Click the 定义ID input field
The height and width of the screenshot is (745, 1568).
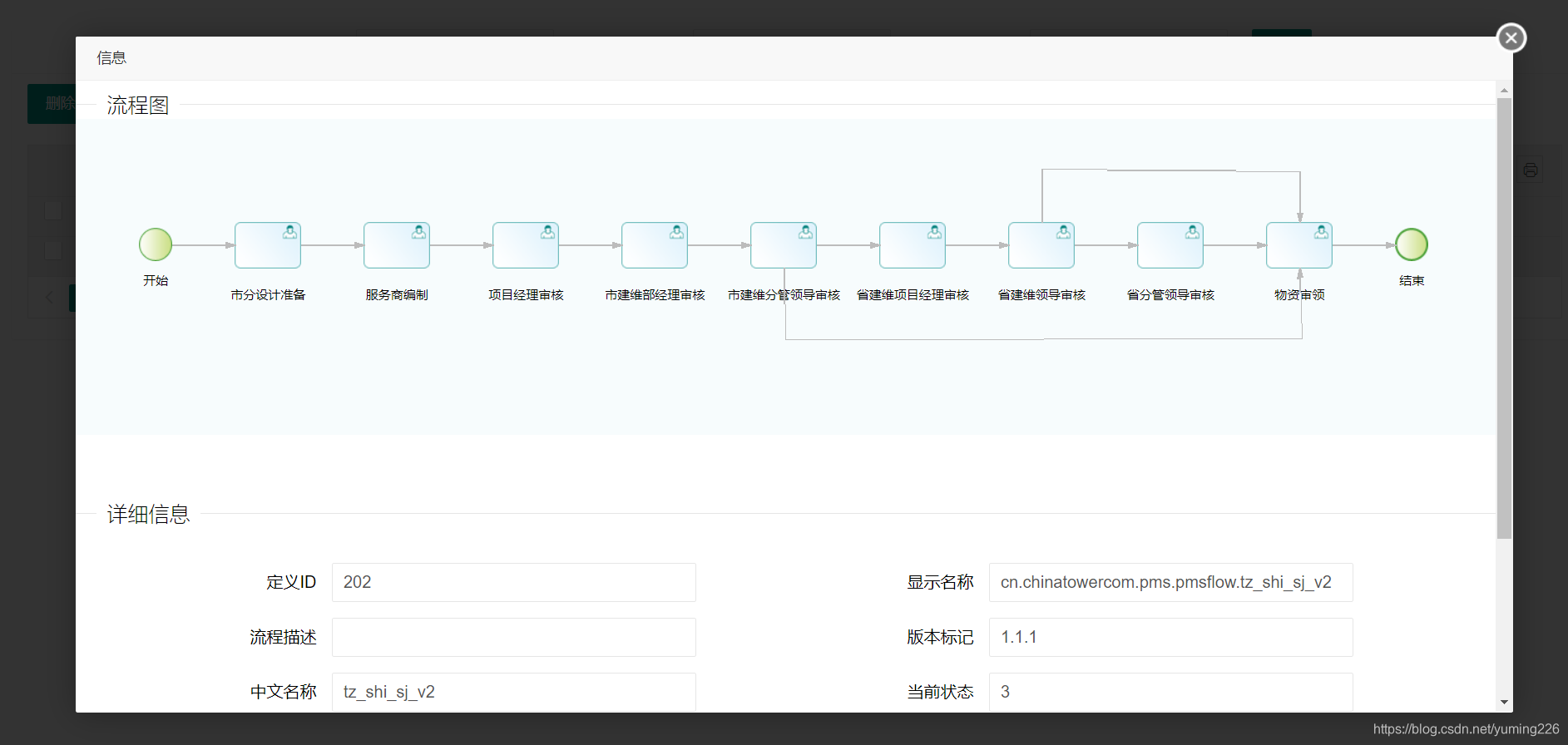coord(514,582)
